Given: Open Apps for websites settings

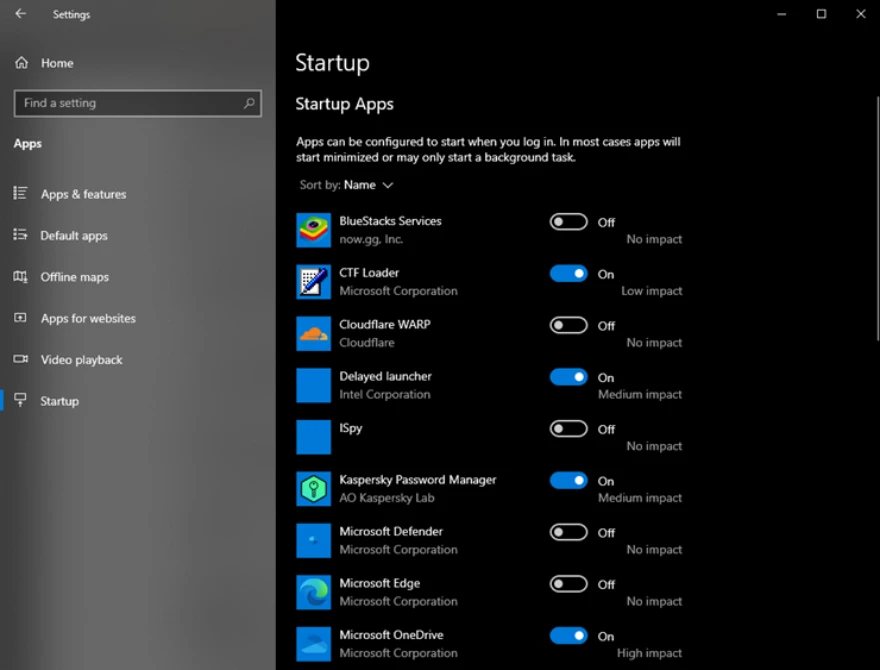Looking at the screenshot, I should point(90,318).
